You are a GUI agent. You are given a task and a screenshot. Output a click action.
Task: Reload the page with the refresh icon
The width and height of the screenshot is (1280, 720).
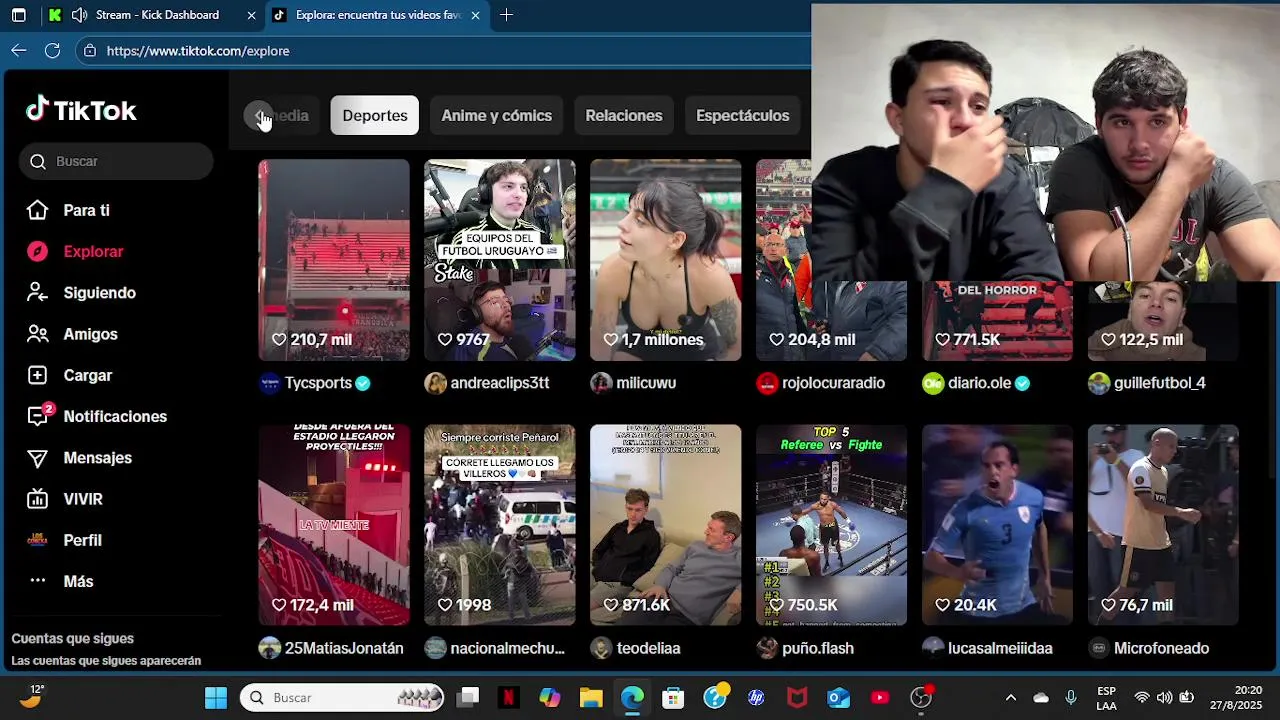click(x=52, y=50)
